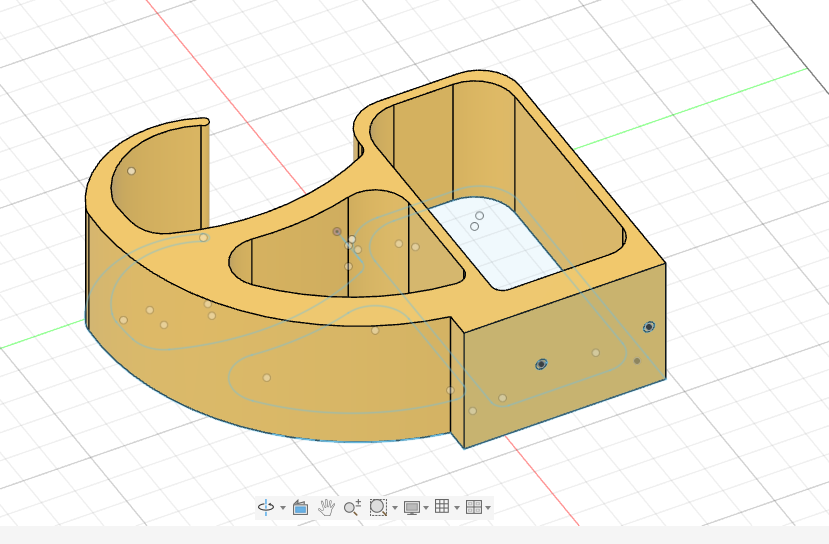The image size is (829, 544).
Task: Expand the Zoom Window dropdown arrow
Action: click(x=394, y=508)
